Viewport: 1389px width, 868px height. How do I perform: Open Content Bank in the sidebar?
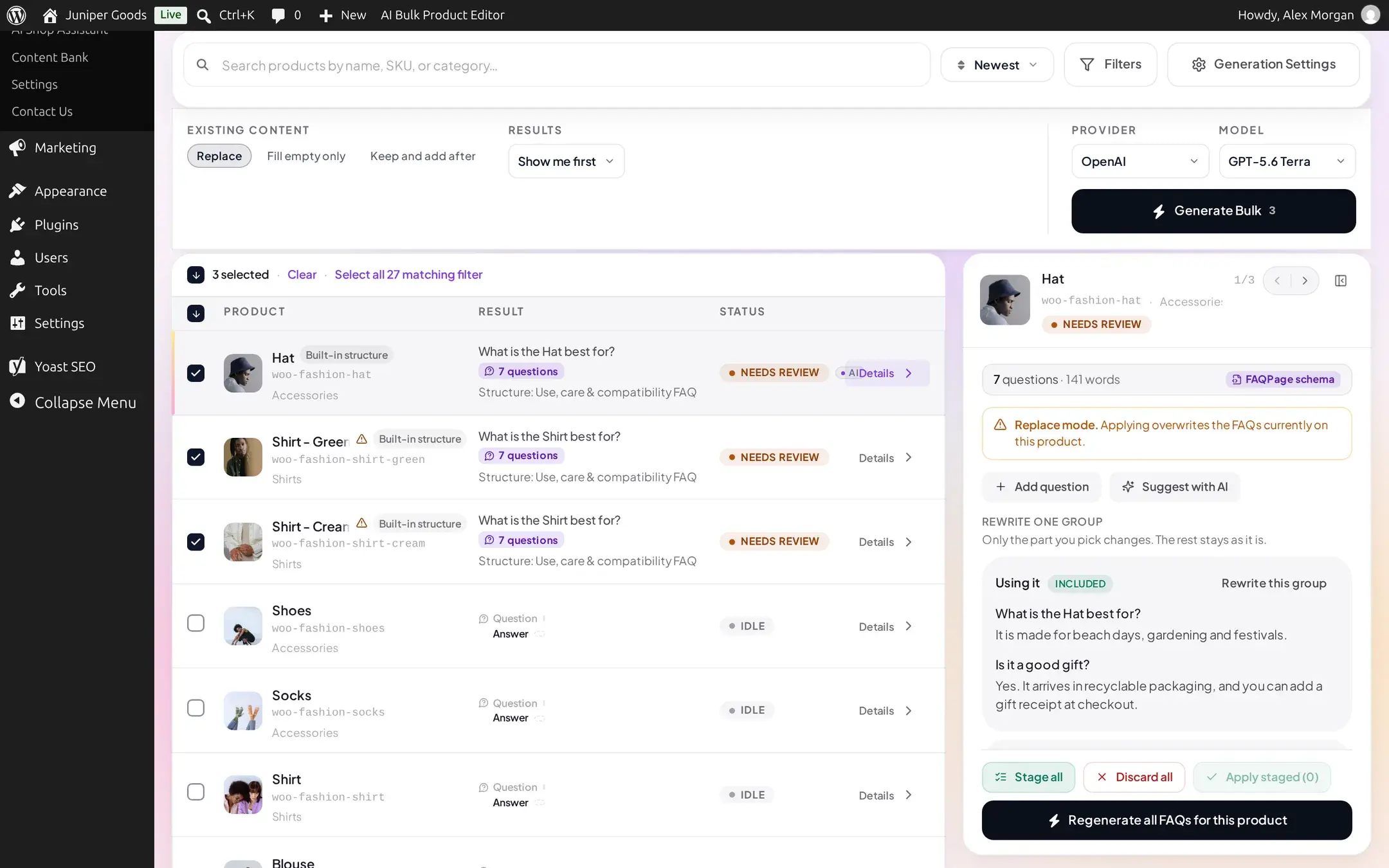point(50,57)
